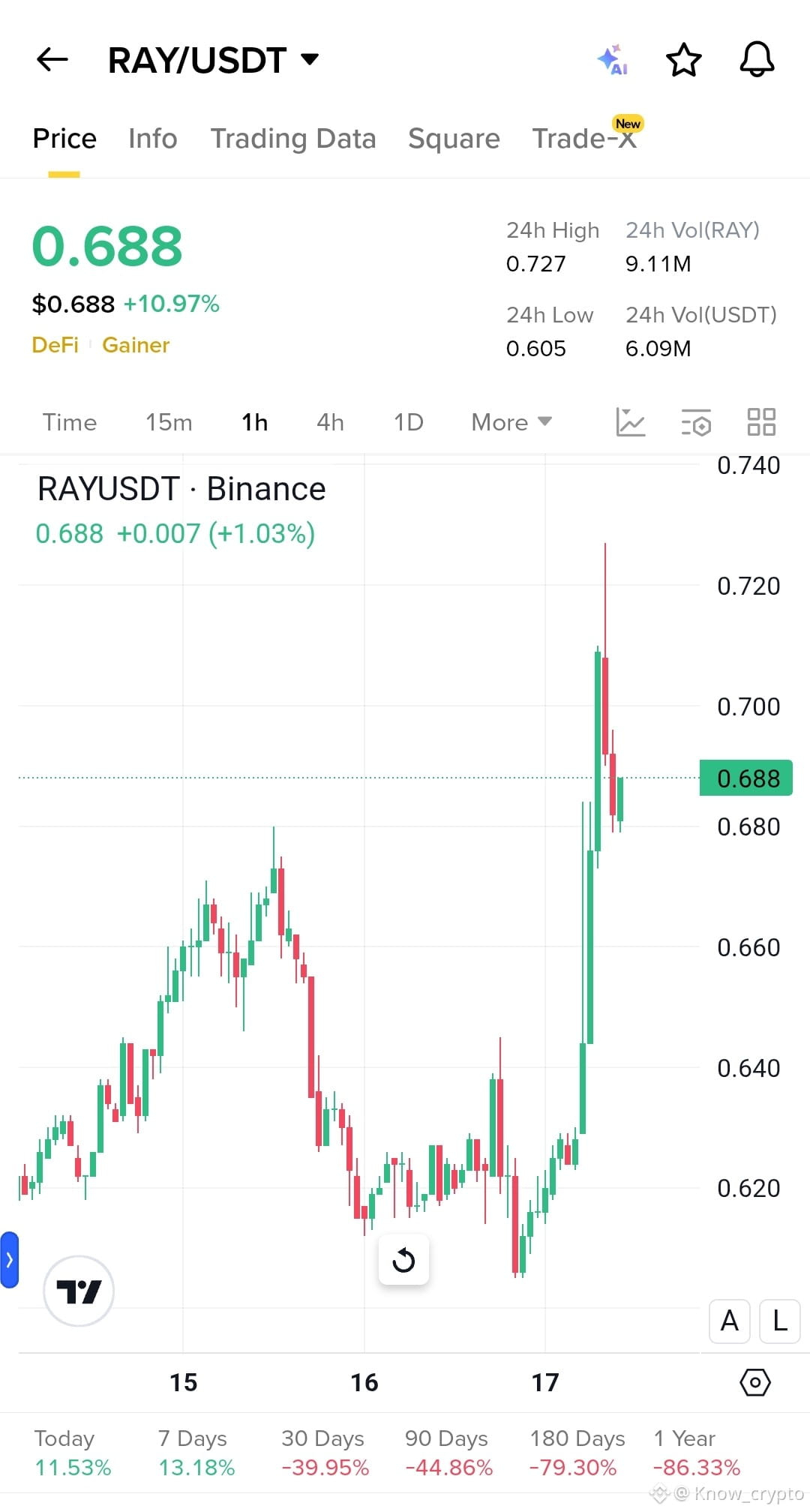This screenshot has width=810, height=1512.
Task: Open the Square tab
Action: tap(454, 139)
